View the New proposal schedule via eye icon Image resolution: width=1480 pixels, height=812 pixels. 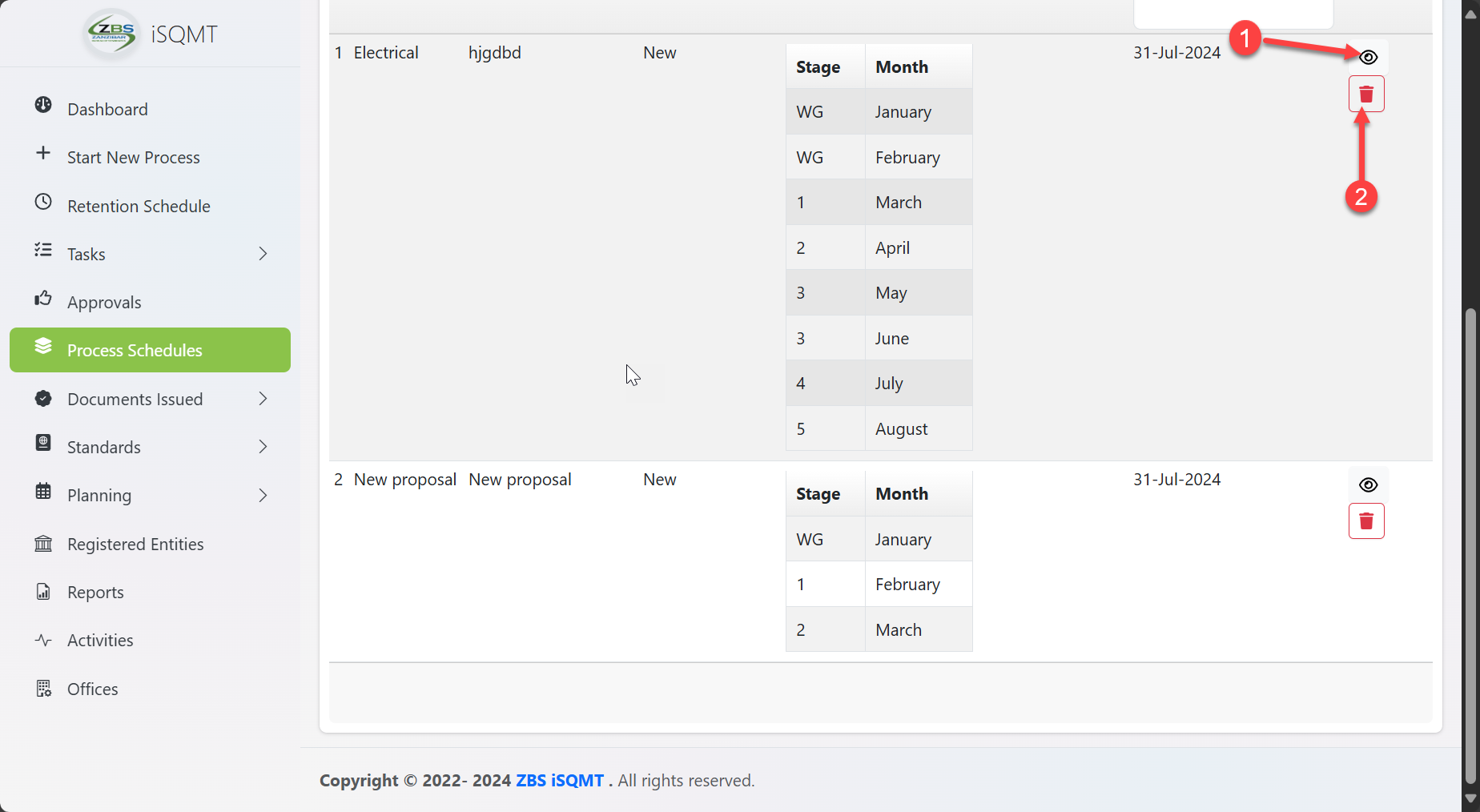pyautogui.click(x=1368, y=485)
